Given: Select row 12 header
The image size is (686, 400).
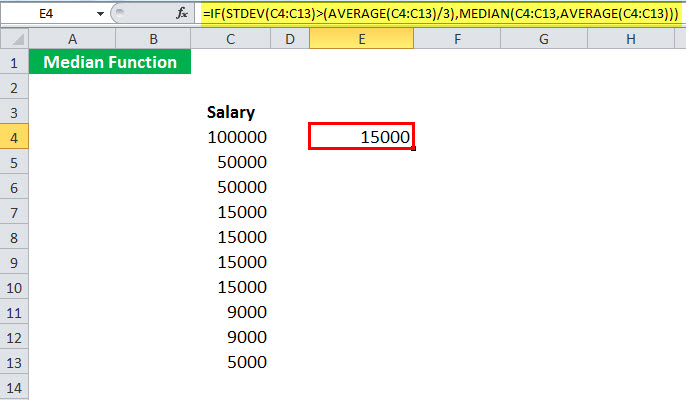Looking at the screenshot, I should click(14, 337).
